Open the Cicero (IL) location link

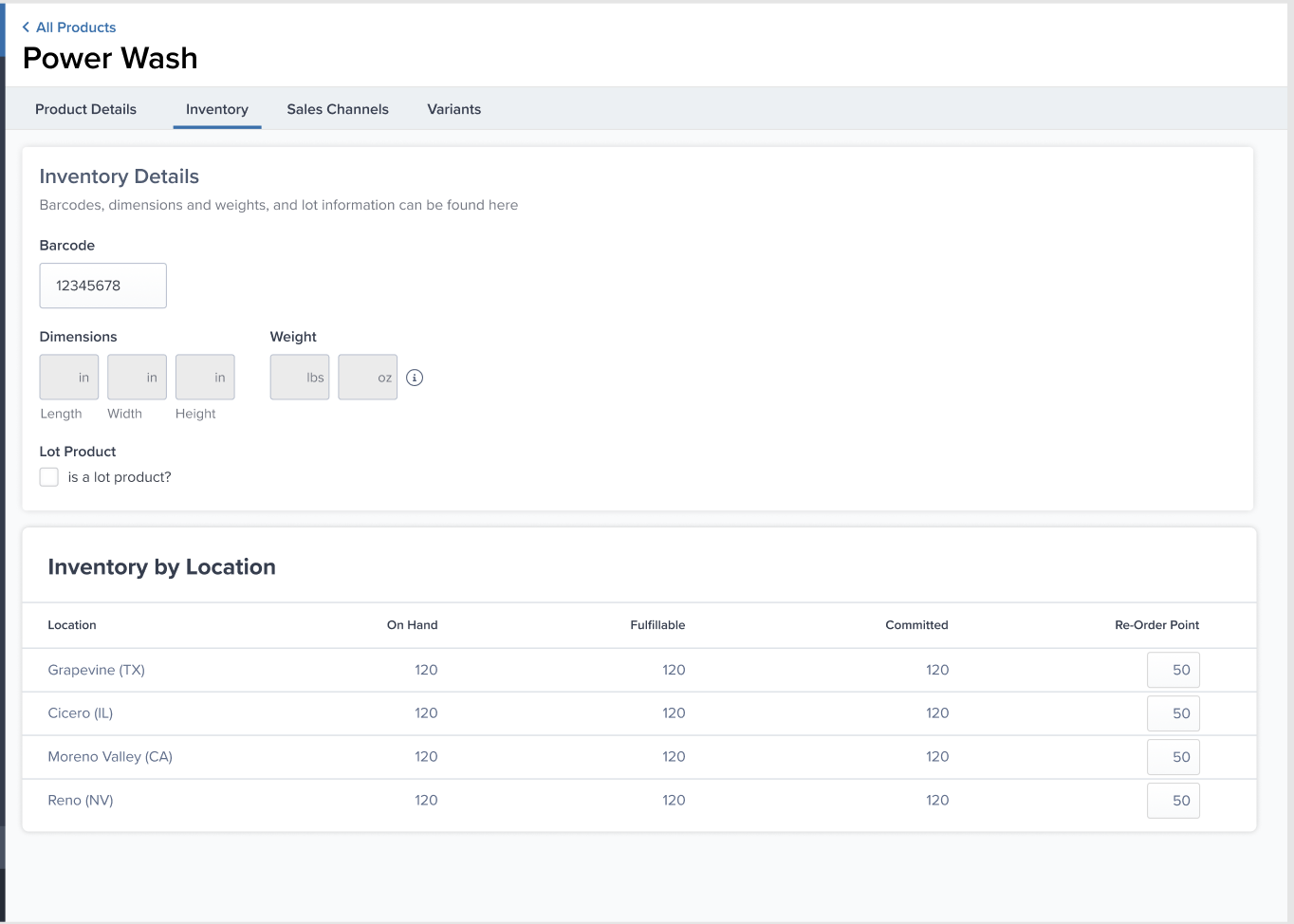[80, 712]
